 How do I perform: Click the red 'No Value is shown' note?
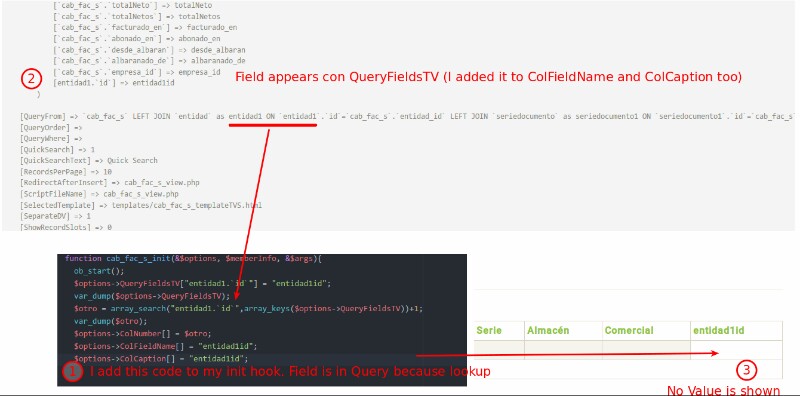click(x=723, y=390)
